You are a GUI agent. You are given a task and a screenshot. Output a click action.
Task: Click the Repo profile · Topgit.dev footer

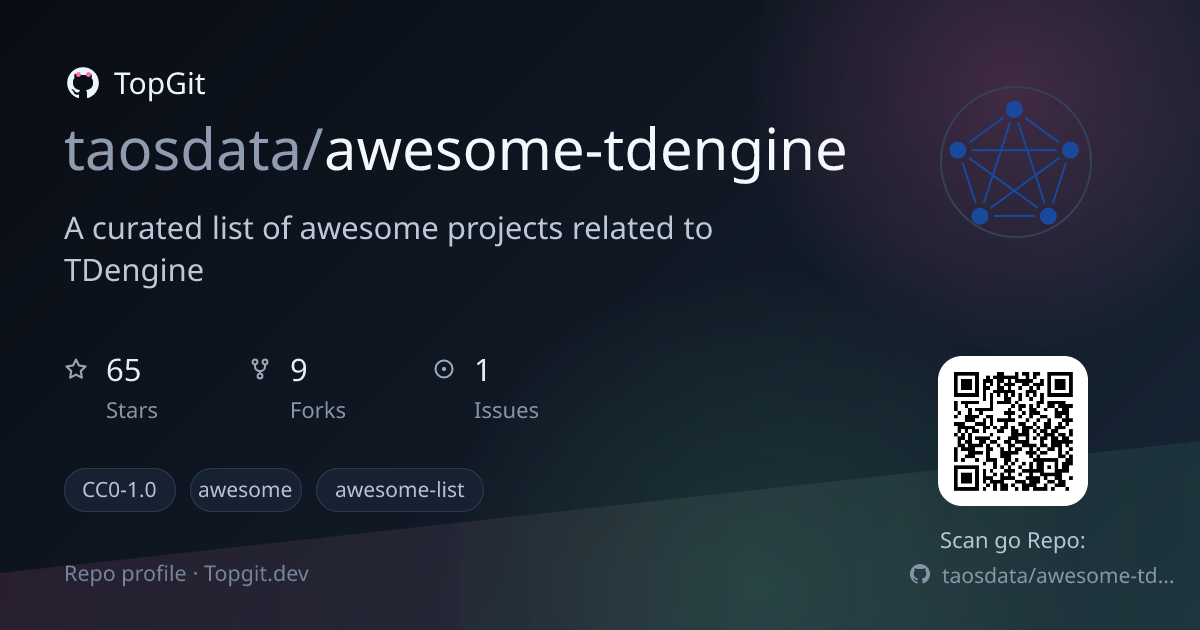187,574
